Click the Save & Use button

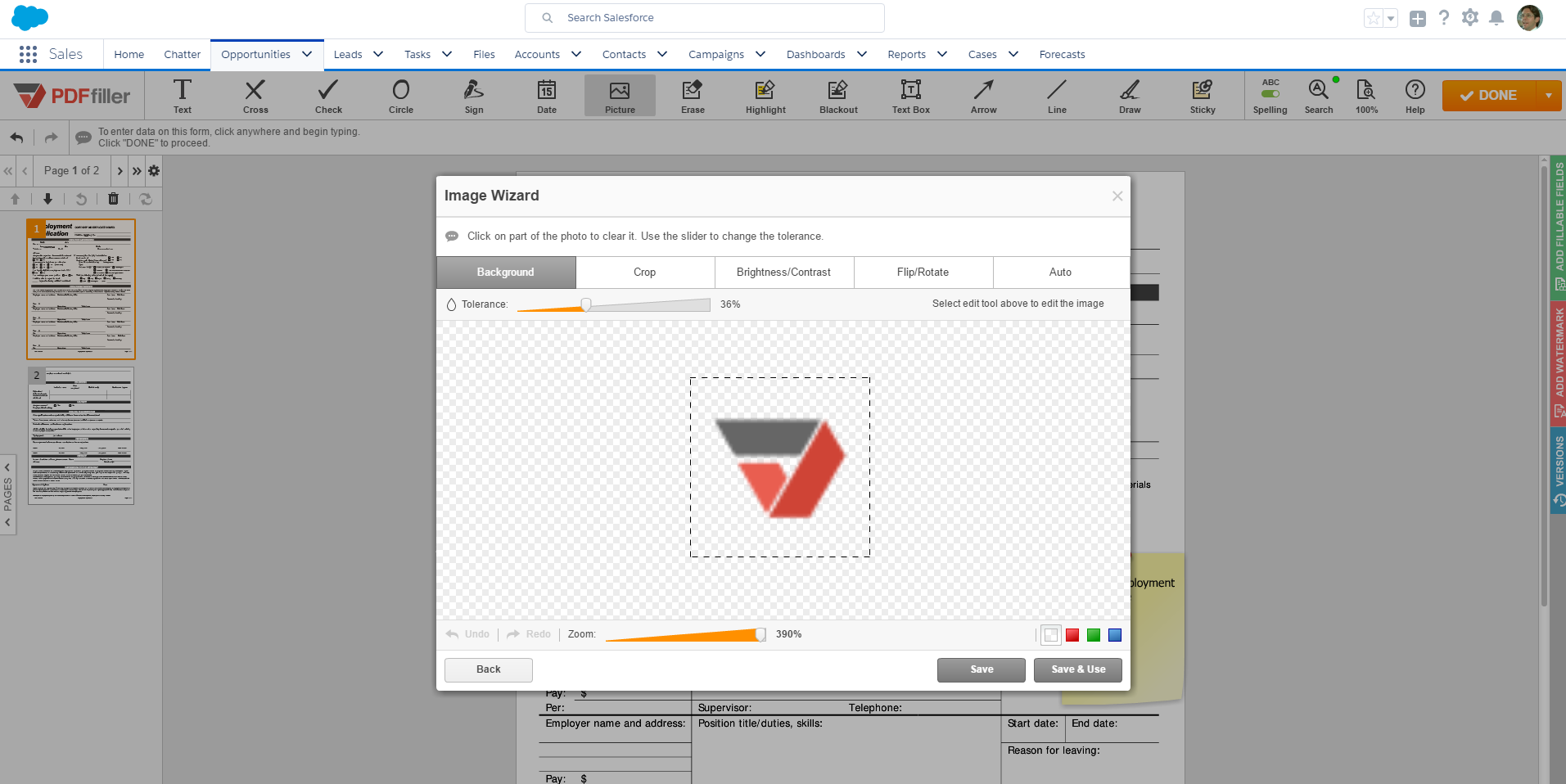point(1078,669)
